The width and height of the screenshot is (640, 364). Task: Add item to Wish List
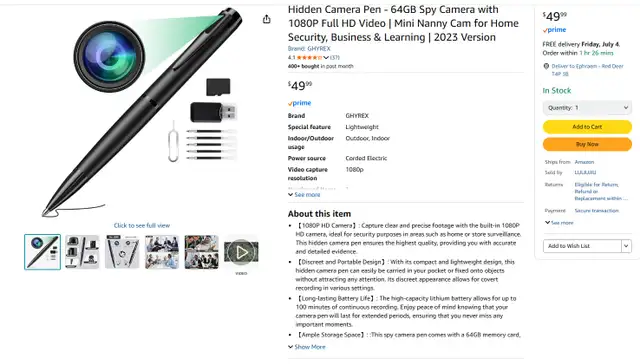582,246
